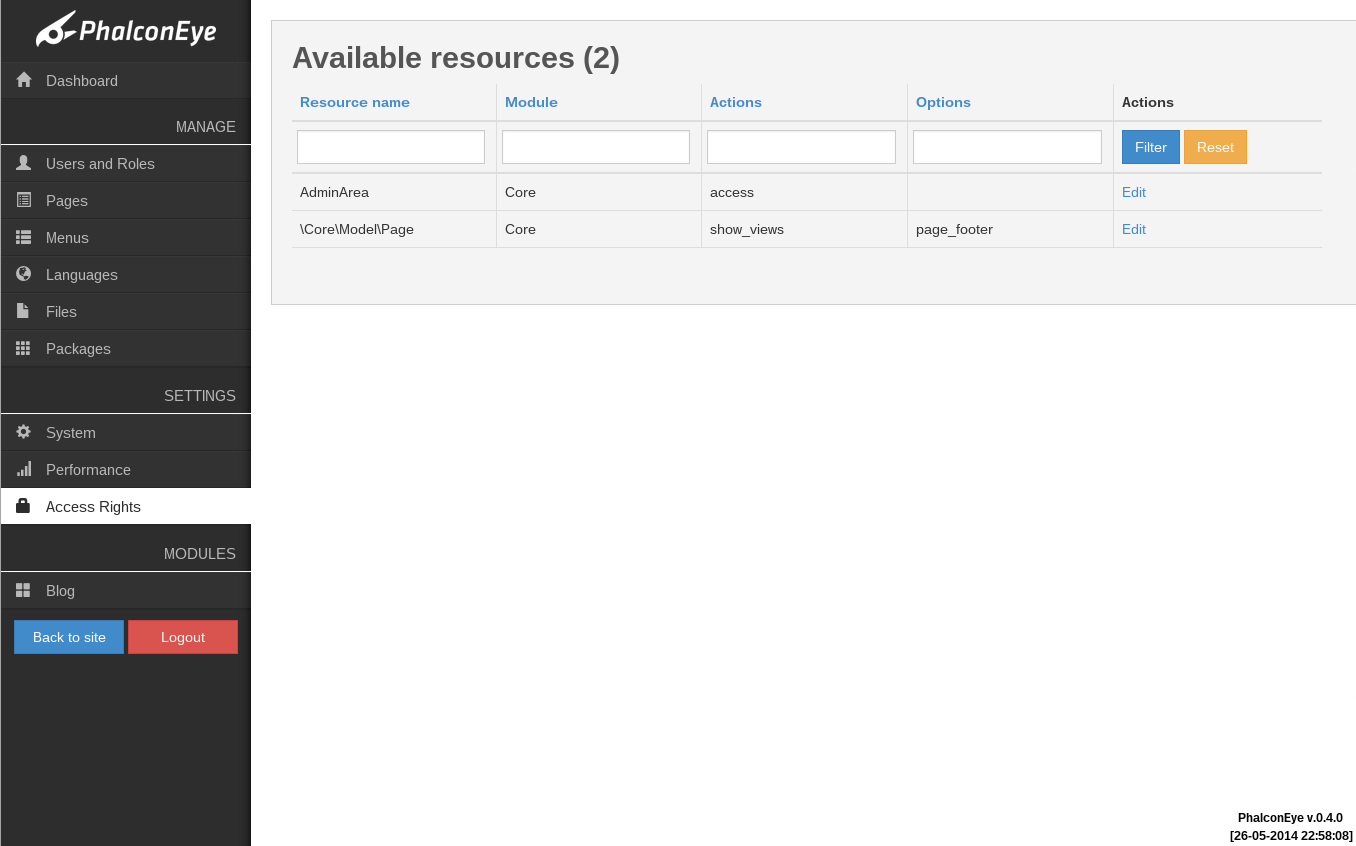Image resolution: width=1356 pixels, height=846 pixels.
Task: Select the Pages document icon
Action: click(x=23, y=200)
